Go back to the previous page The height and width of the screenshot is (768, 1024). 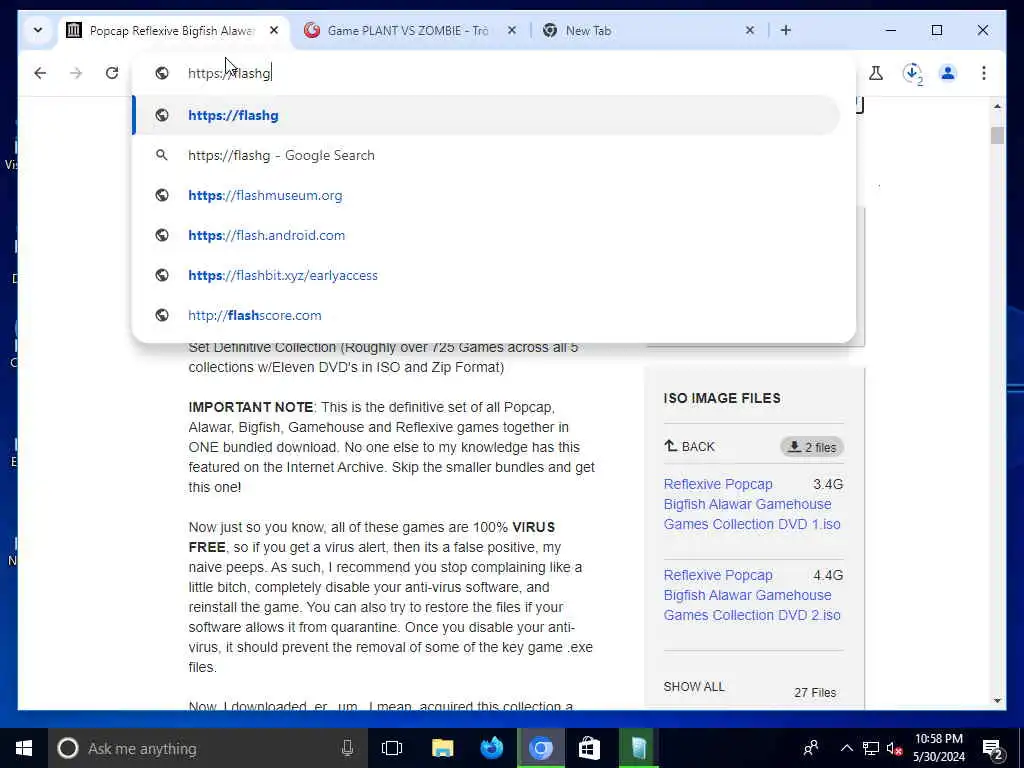click(x=40, y=73)
